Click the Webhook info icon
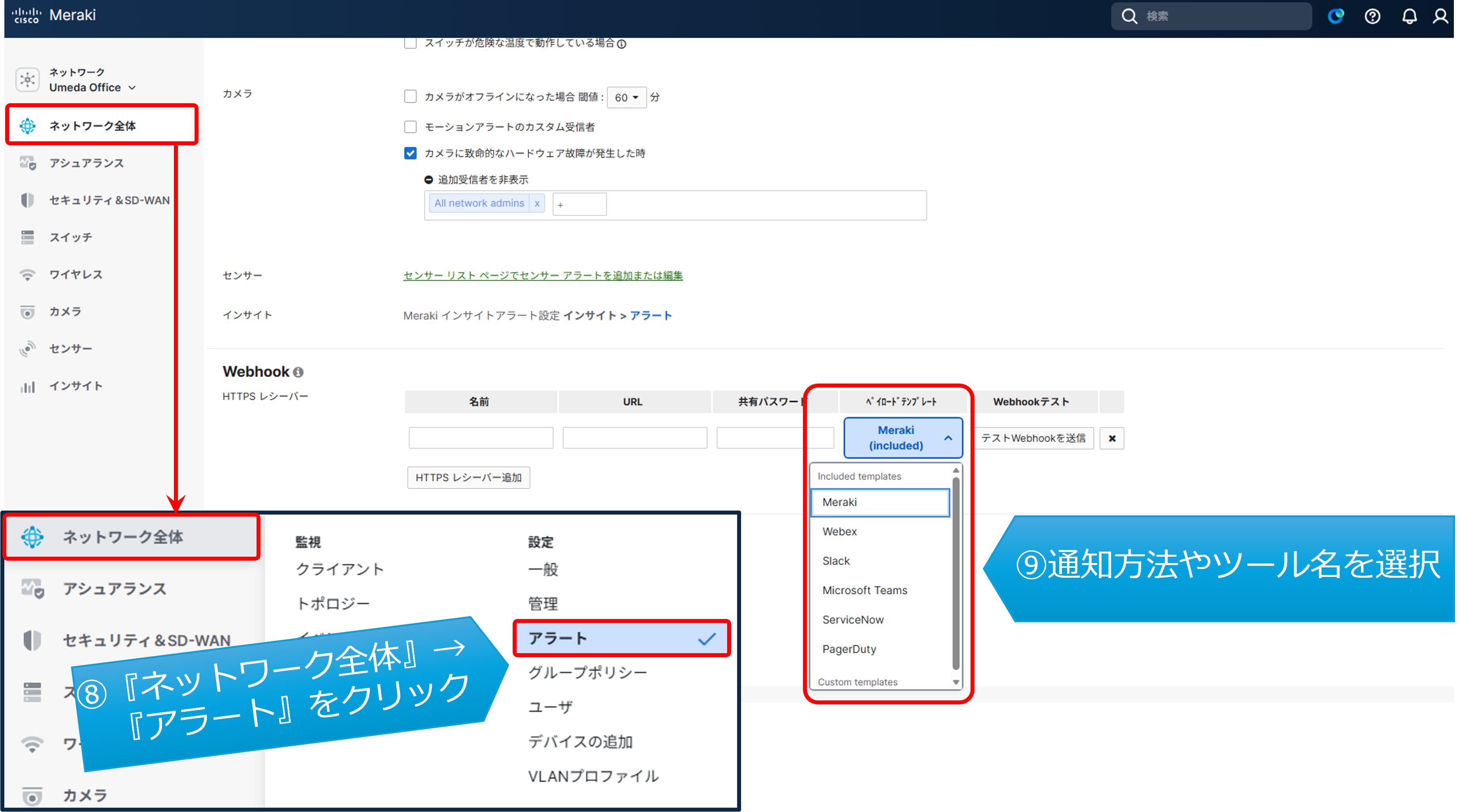 tap(298, 372)
